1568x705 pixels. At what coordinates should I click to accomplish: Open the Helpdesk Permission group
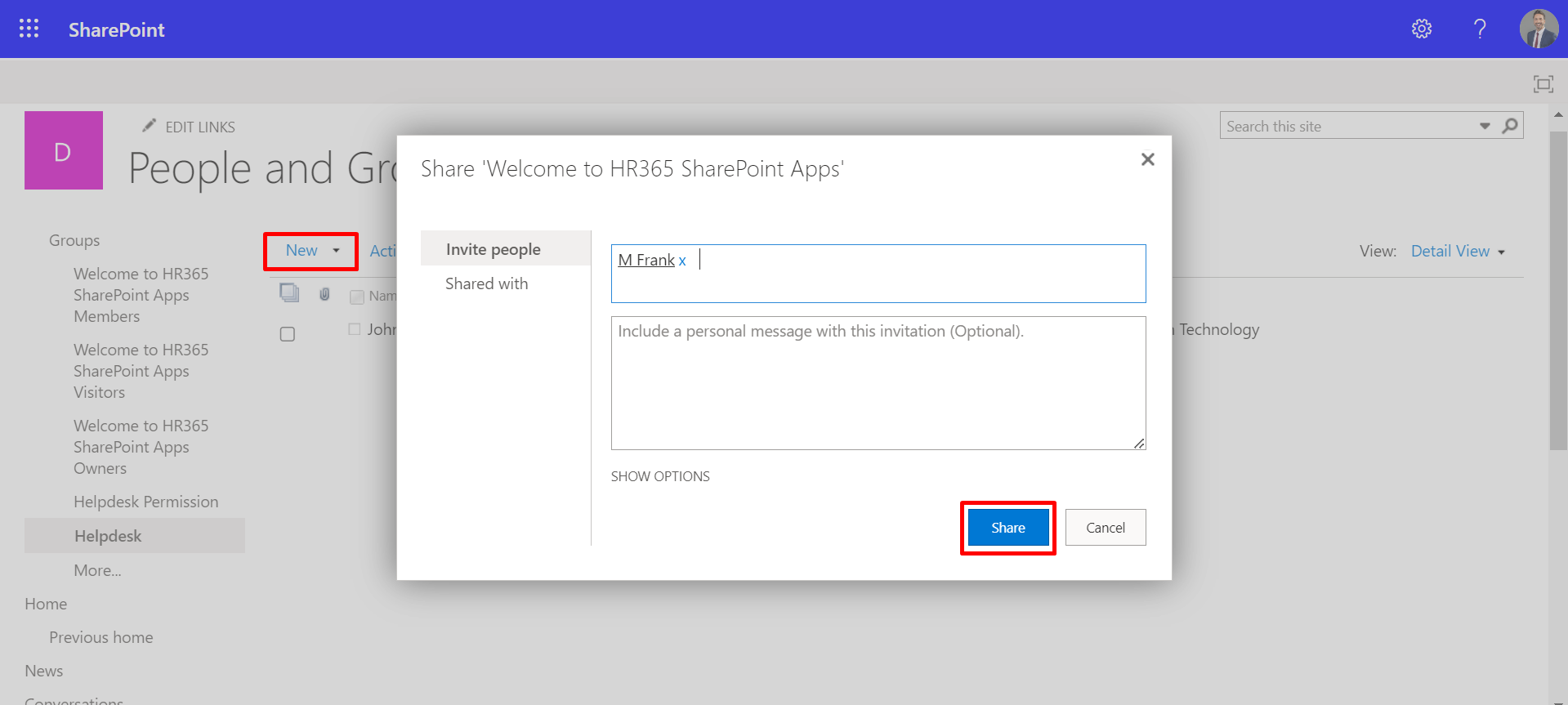[146, 502]
